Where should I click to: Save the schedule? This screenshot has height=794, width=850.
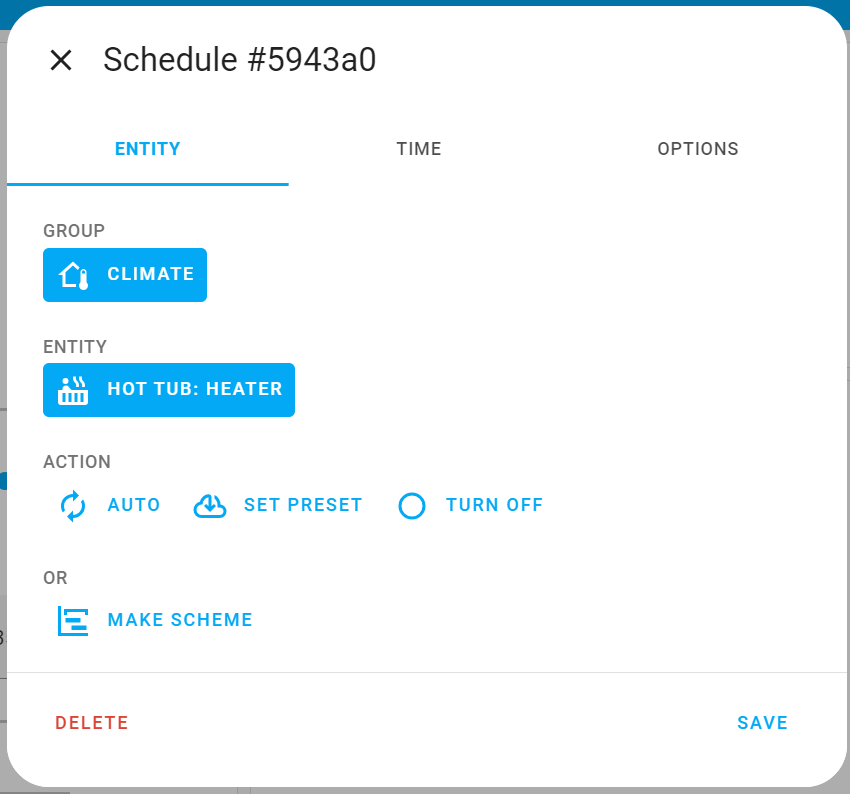(762, 722)
